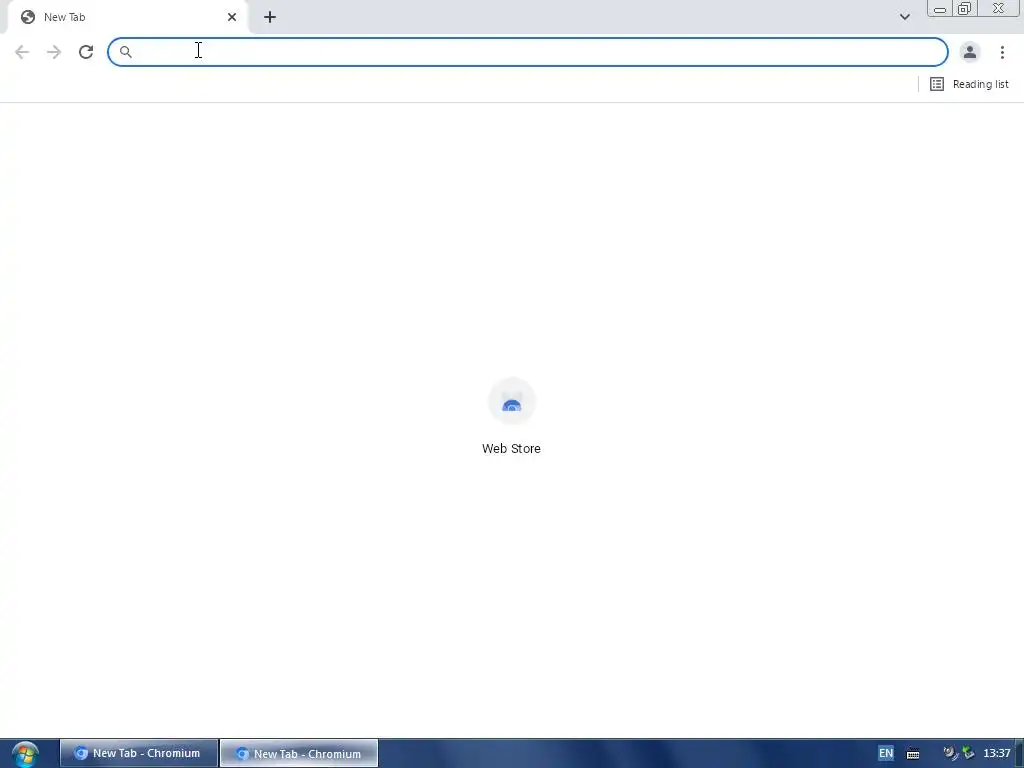1024x768 pixels.
Task: Focus the address bar input
Action: (528, 52)
